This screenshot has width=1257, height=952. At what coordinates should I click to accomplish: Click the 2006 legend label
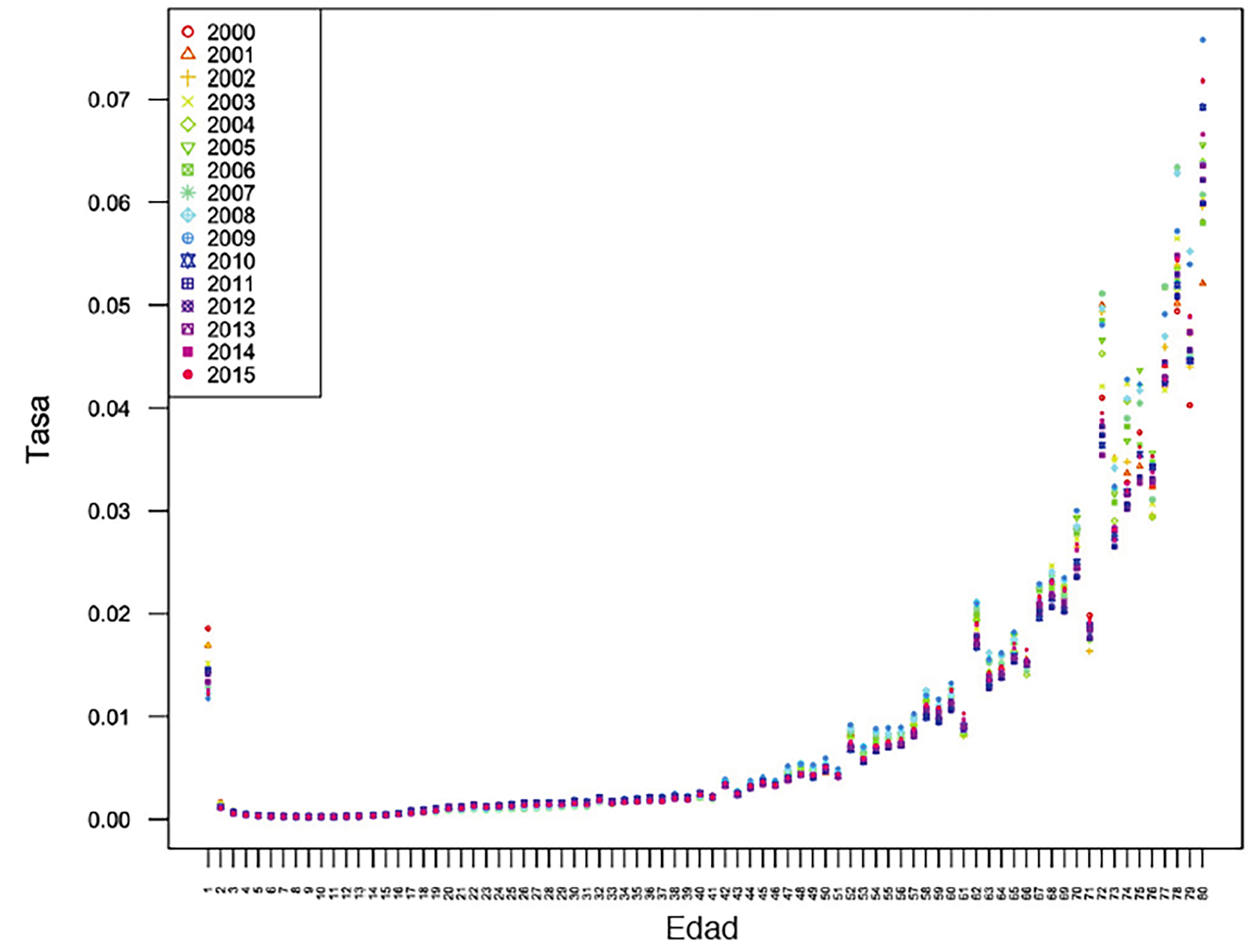point(230,170)
